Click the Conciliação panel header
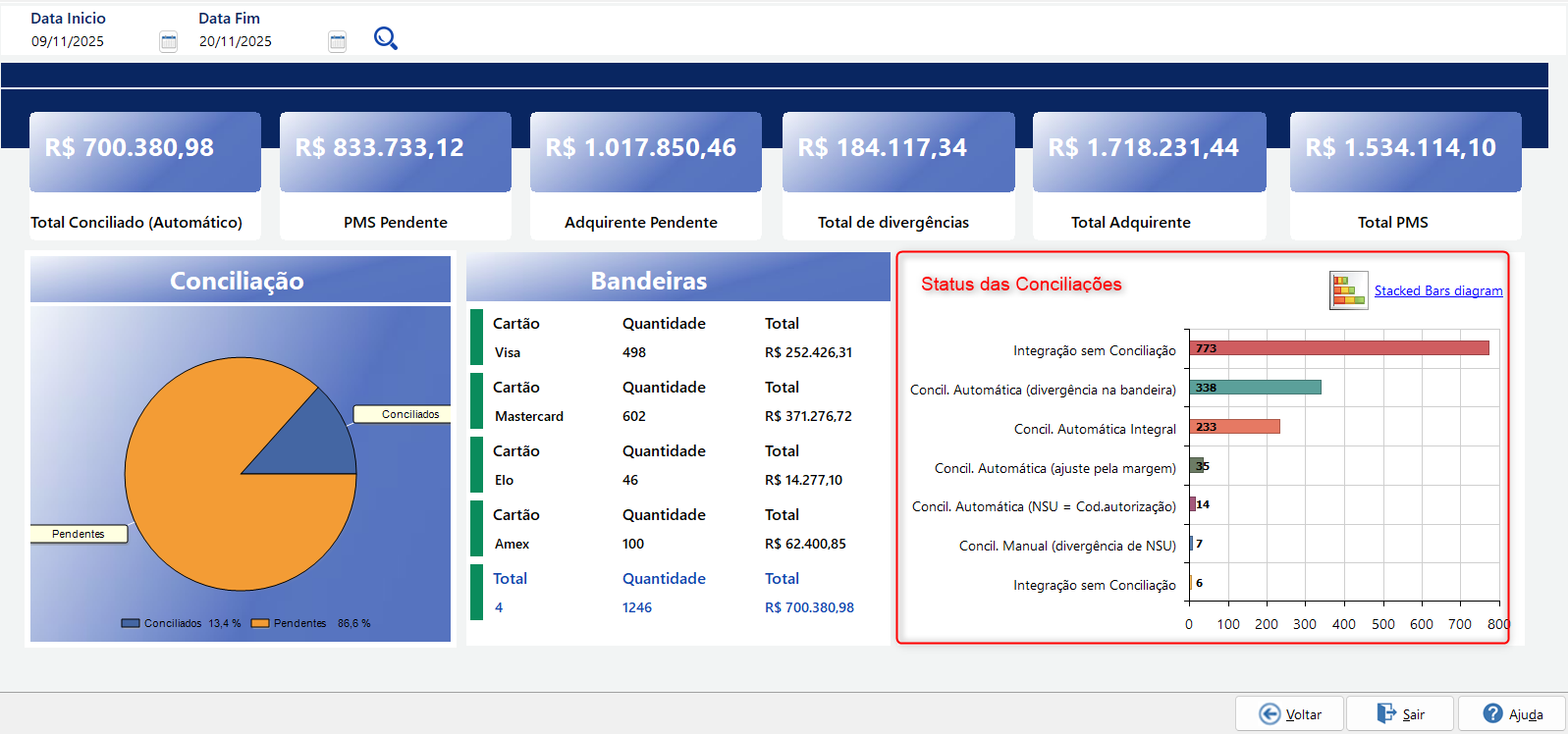 pos(241,280)
